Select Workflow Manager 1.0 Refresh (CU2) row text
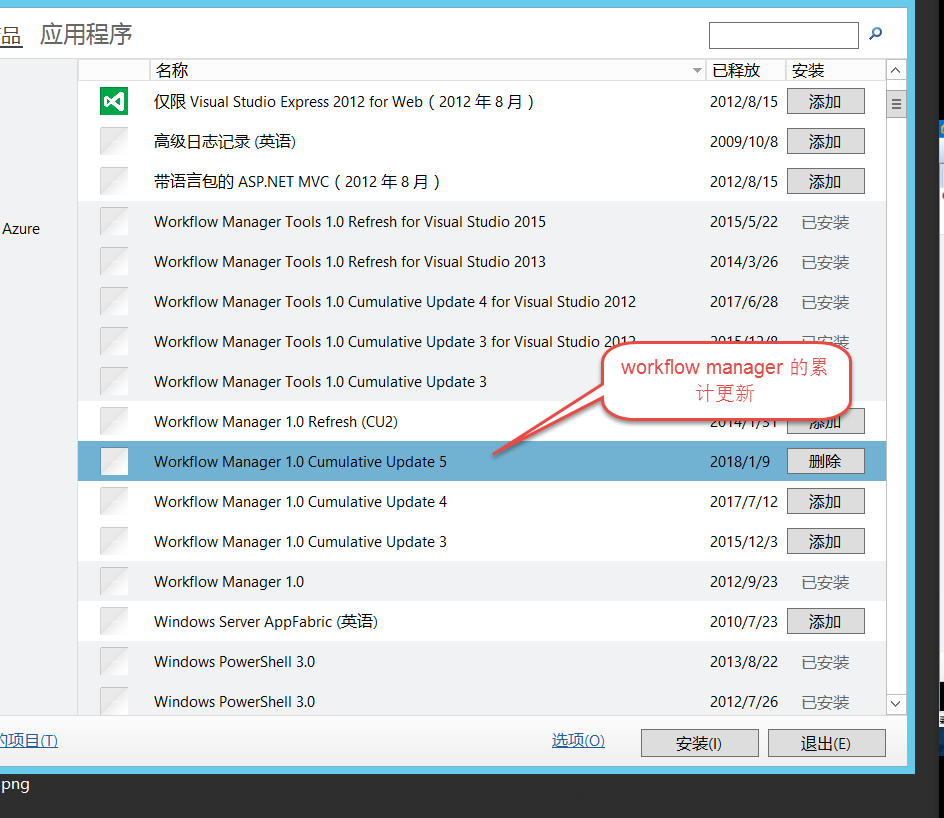The image size is (944, 818). [x=276, y=421]
